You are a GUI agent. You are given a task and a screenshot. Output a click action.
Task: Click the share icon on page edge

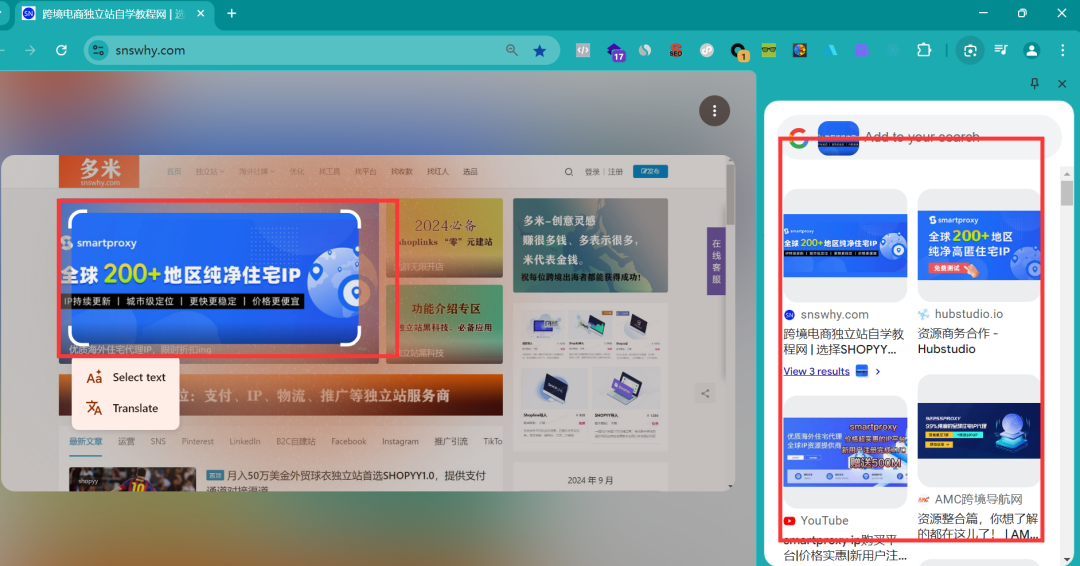705,393
